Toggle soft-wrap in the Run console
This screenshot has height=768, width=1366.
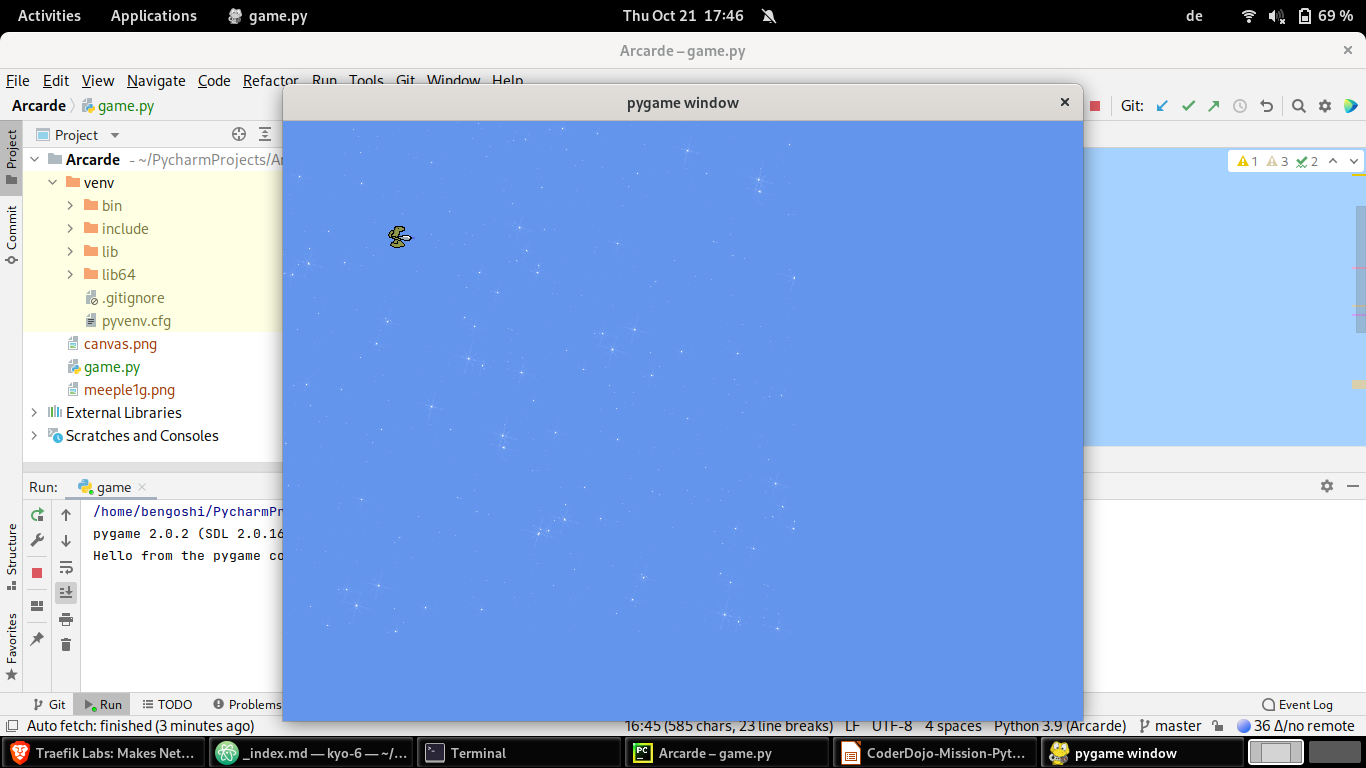(x=65, y=568)
